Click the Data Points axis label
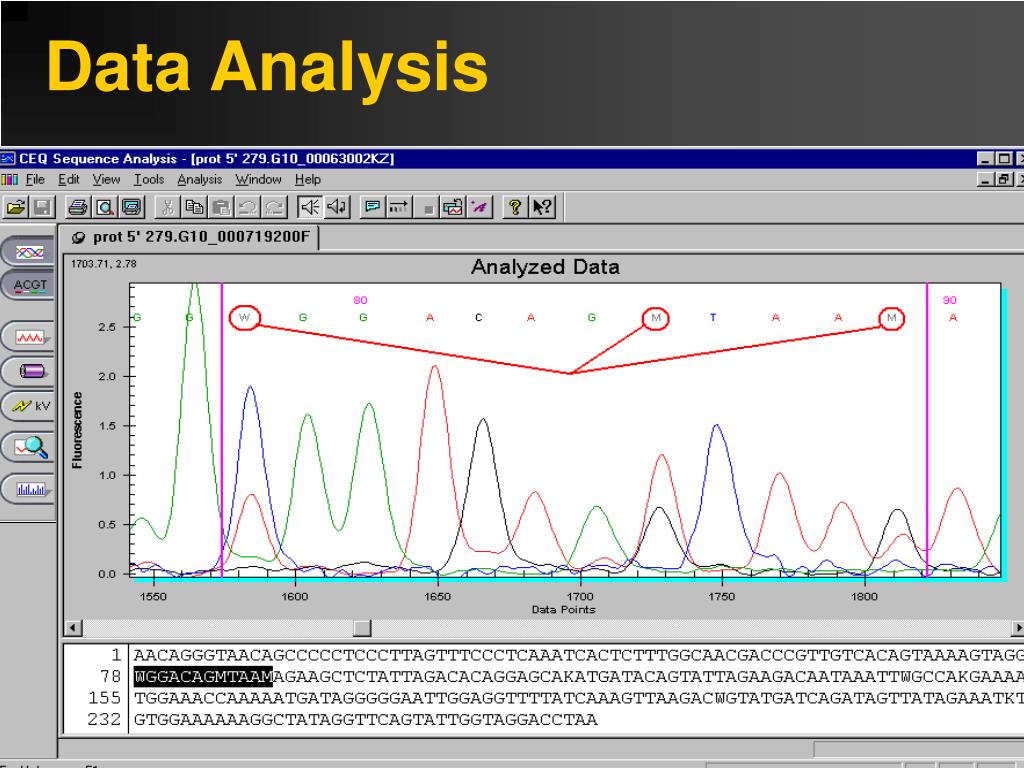 [x=564, y=609]
